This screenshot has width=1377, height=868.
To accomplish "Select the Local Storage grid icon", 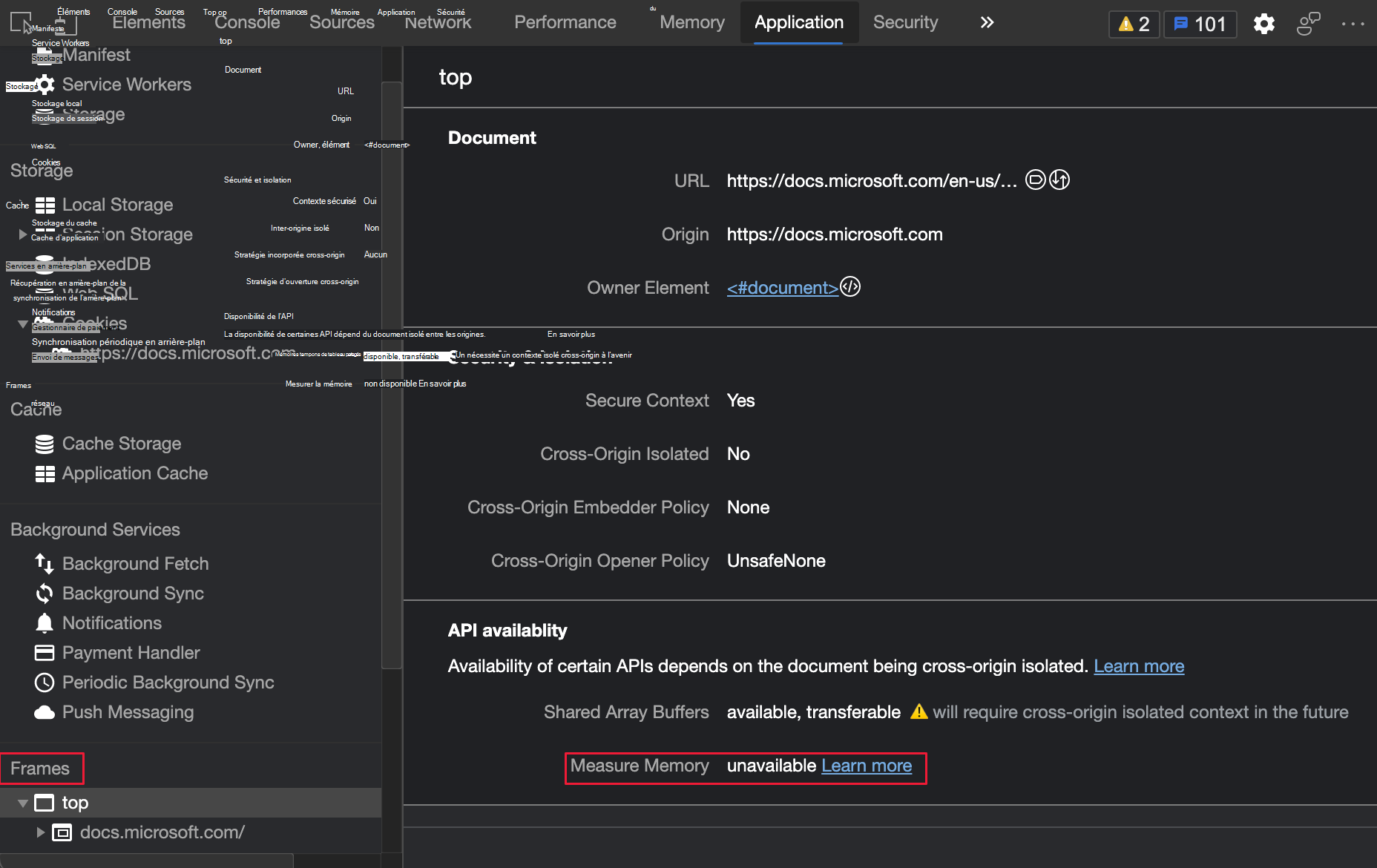I will point(45,205).
